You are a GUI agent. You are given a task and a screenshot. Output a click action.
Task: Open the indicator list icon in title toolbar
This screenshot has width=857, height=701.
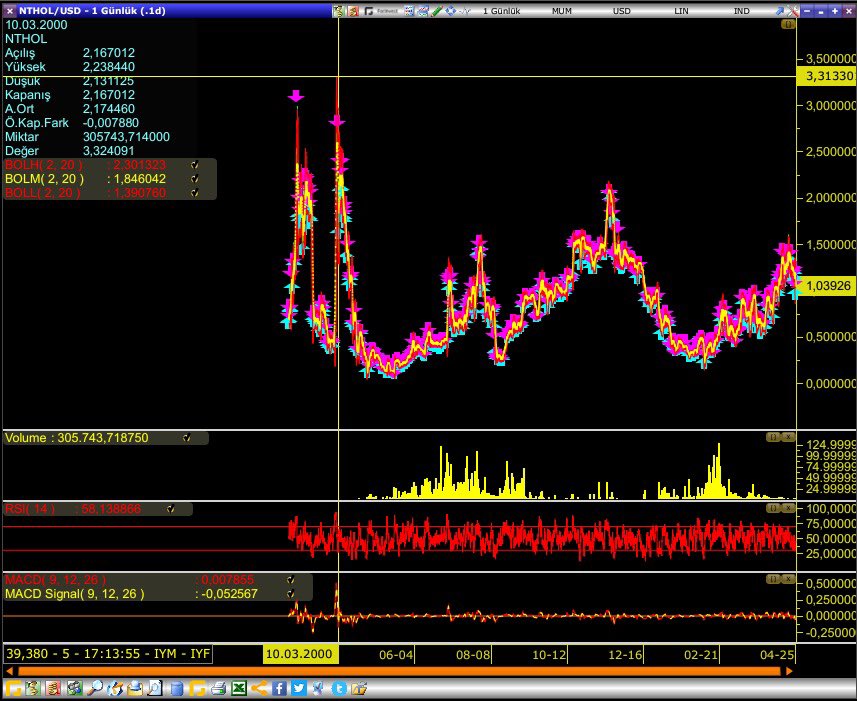(x=409, y=10)
